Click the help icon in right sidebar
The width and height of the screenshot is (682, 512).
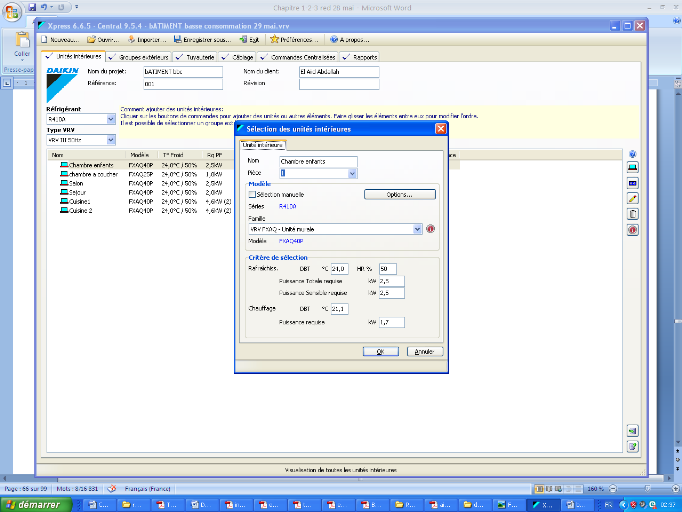(632, 156)
